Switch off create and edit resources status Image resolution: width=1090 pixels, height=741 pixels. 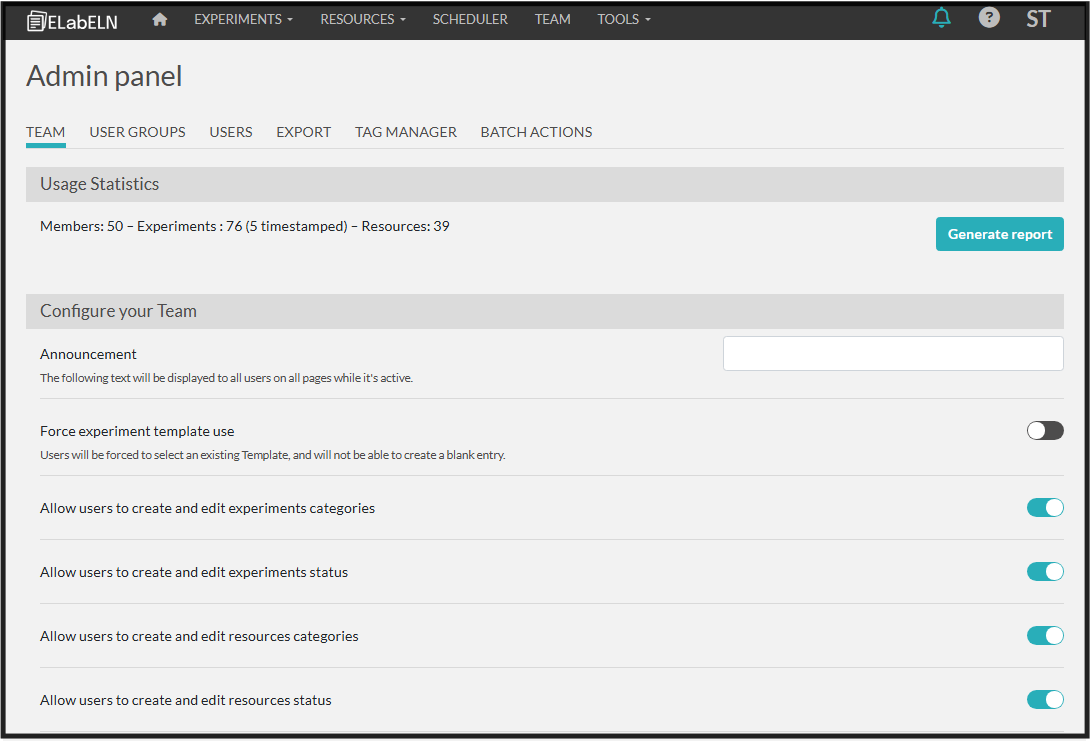(x=1045, y=700)
